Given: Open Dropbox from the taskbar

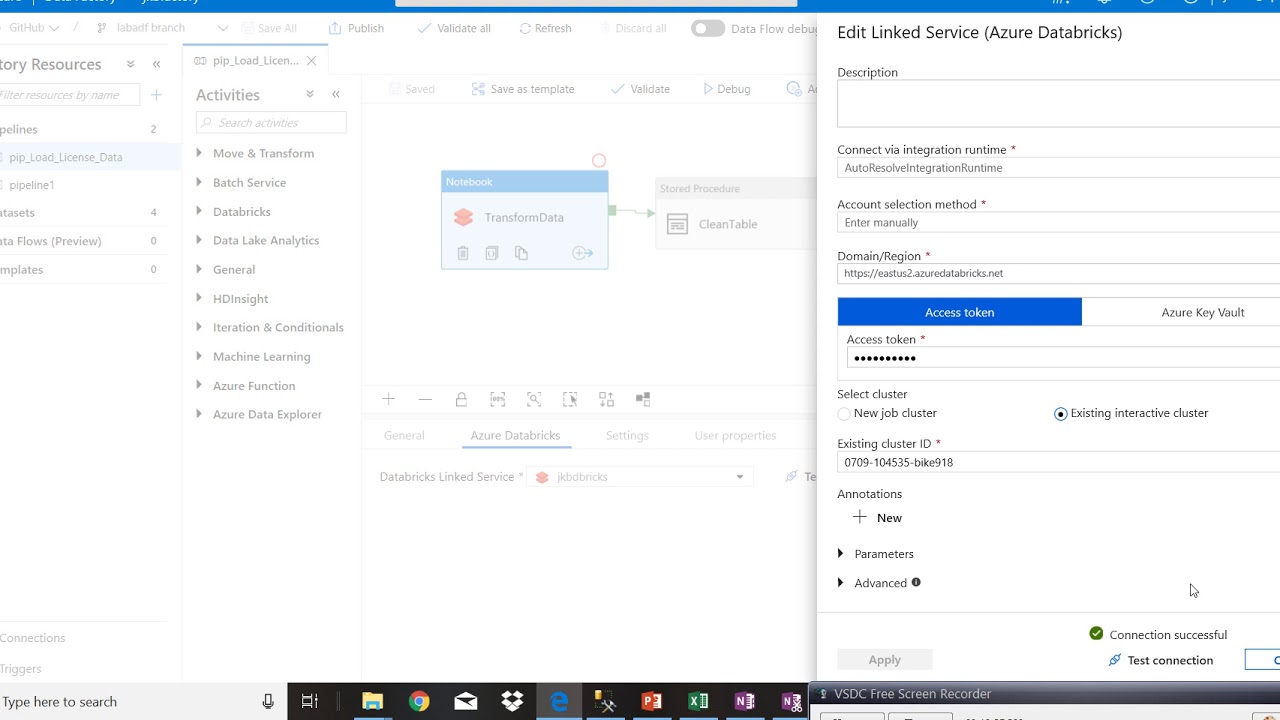Looking at the screenshot, I should coord(512,701).
